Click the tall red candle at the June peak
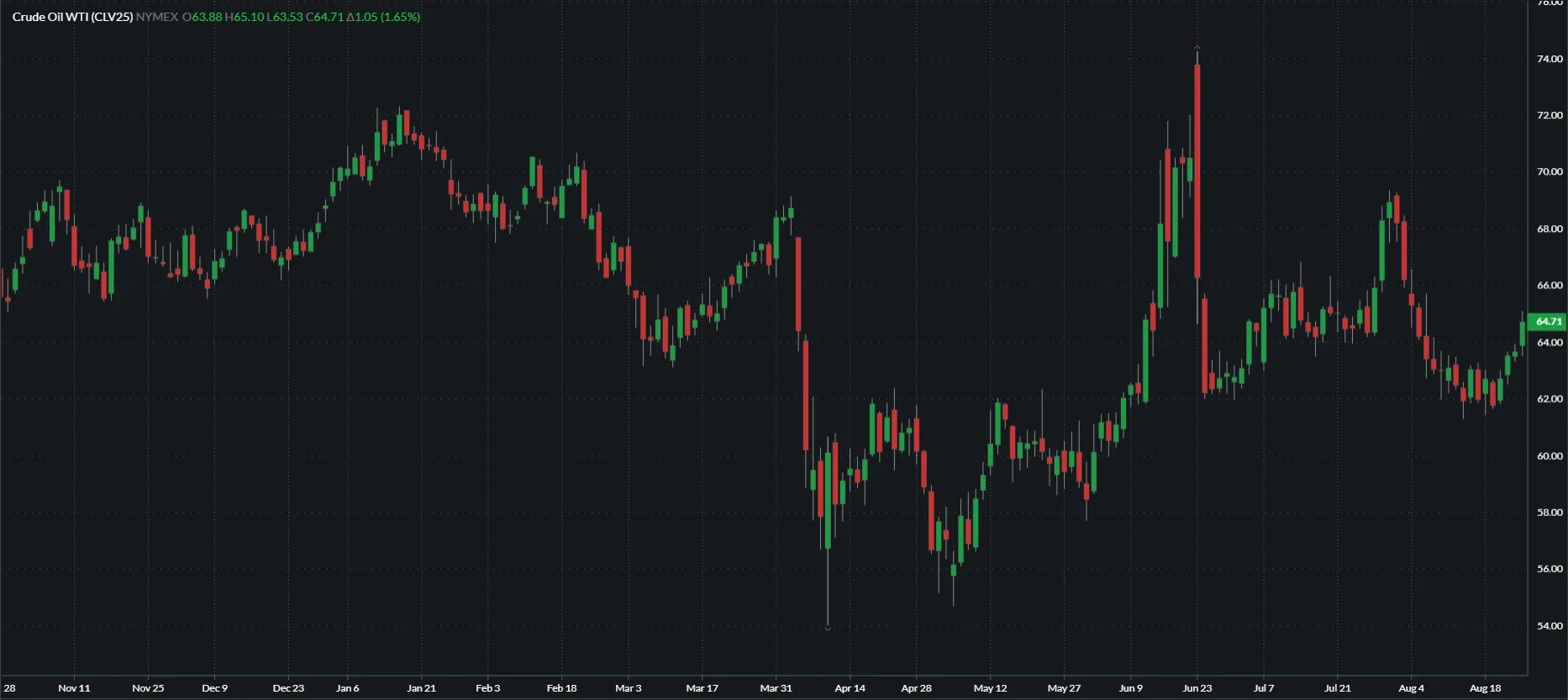The height and width of the screenshot is (700, 1568). coord(1197,168)
